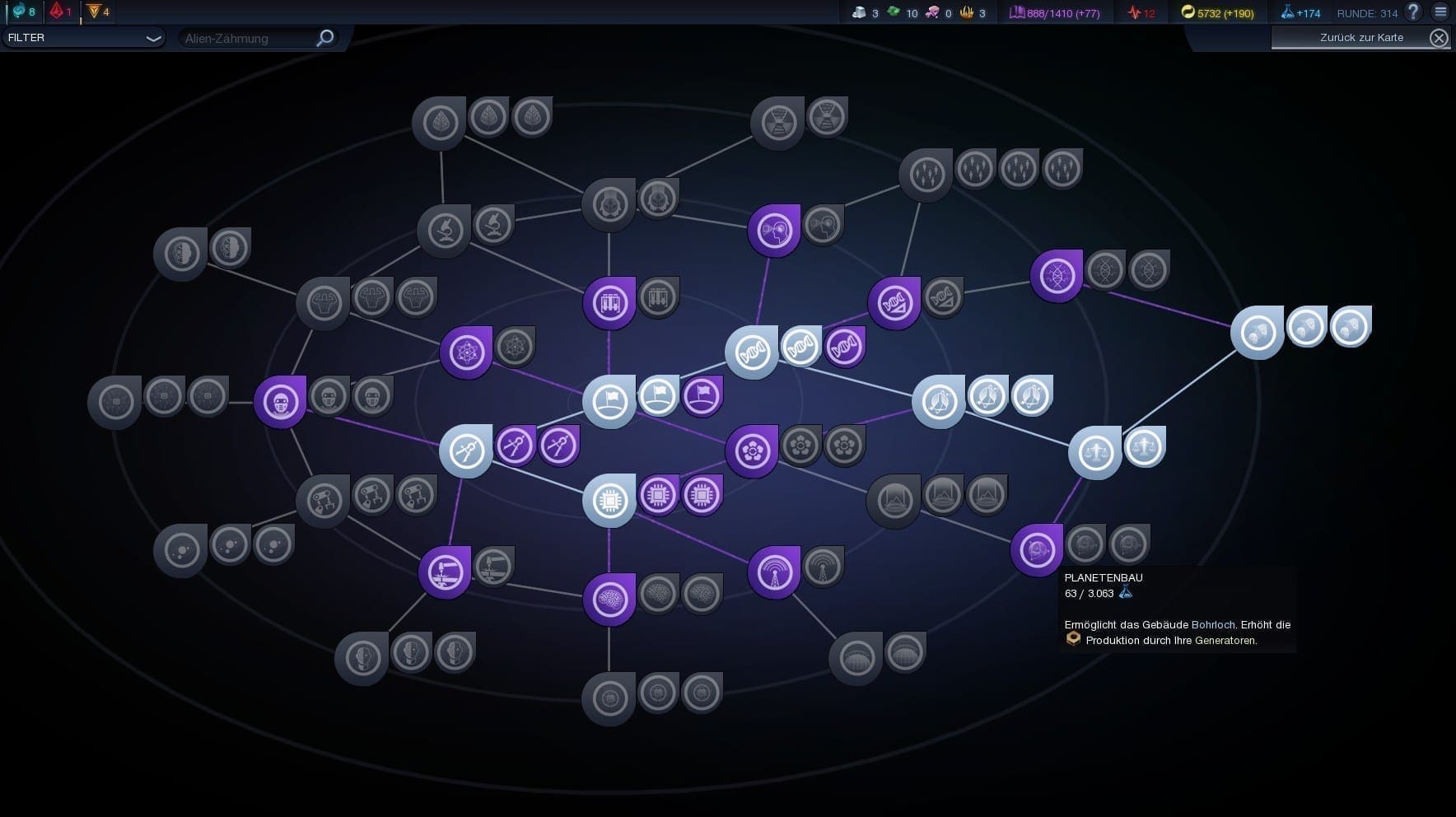The width and height of the screenshot is (1456, 817).
Task: Select the large purple atom technology node
Action: tap(466, 352)
